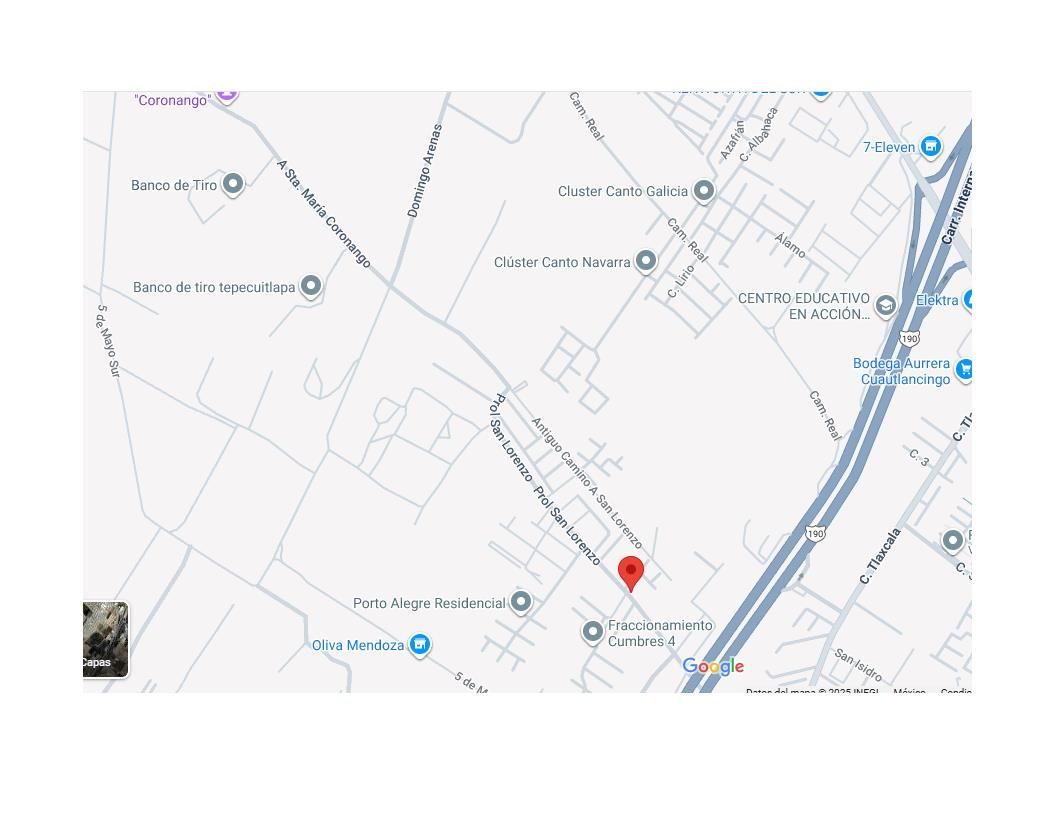The width and height of the screenshot is (1055, 815).
Task: Click the Google logo link
Action: [x=713, y=666]
